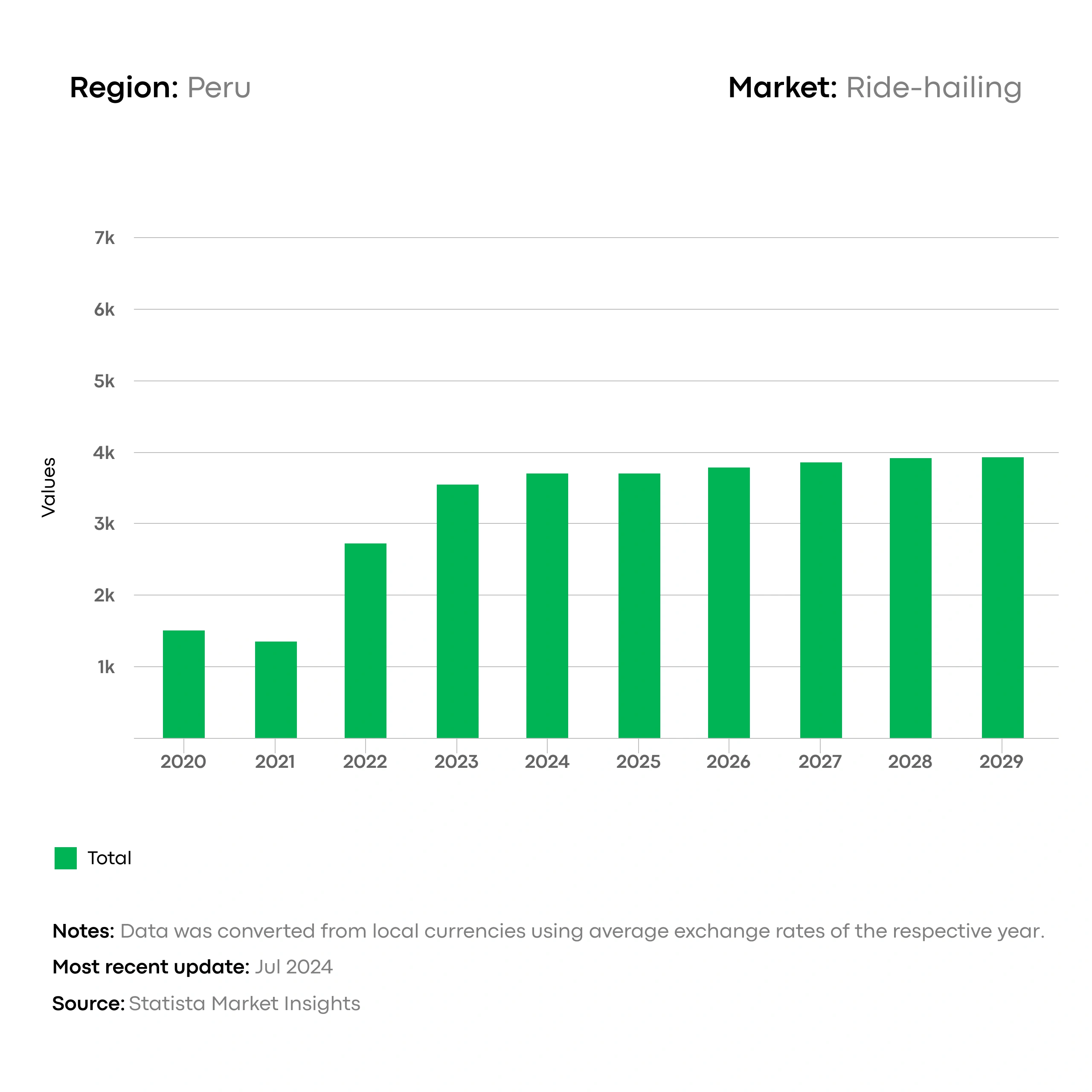The height and width of the screenshot is (1092, 1092).
Task: Click the 2021 x-axis label
Action: [x=275, y=761]
